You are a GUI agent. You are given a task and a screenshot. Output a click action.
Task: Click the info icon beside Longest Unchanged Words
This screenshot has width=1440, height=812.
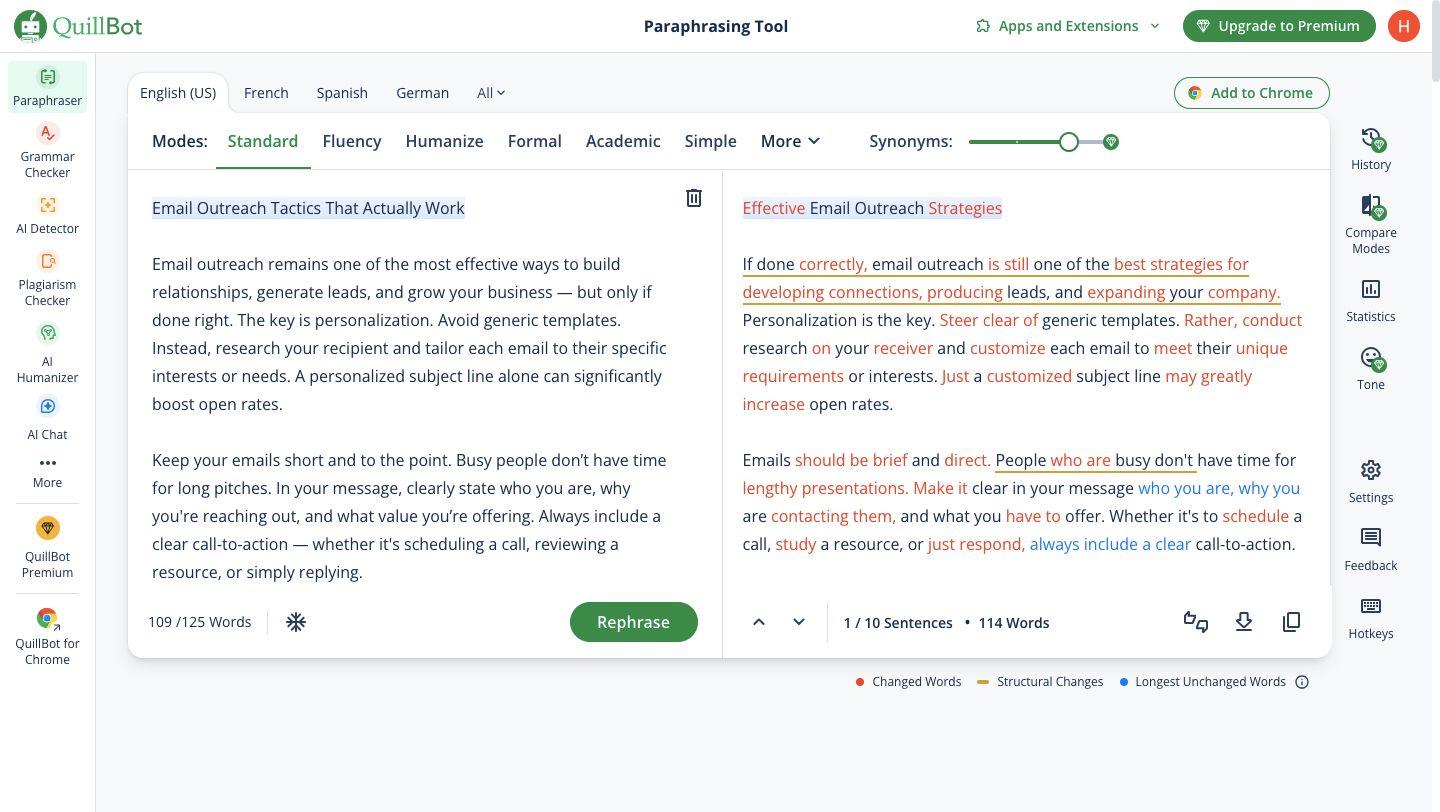coord(1301,682)
